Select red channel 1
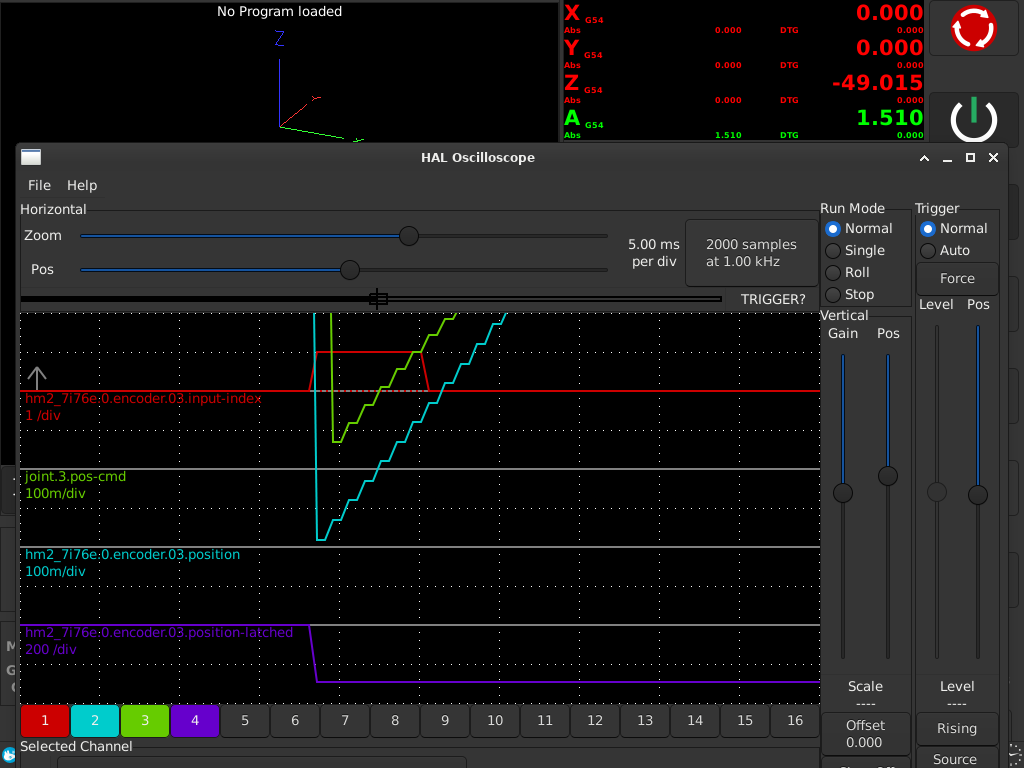1024x768 pixels. (x=45, y=720)
